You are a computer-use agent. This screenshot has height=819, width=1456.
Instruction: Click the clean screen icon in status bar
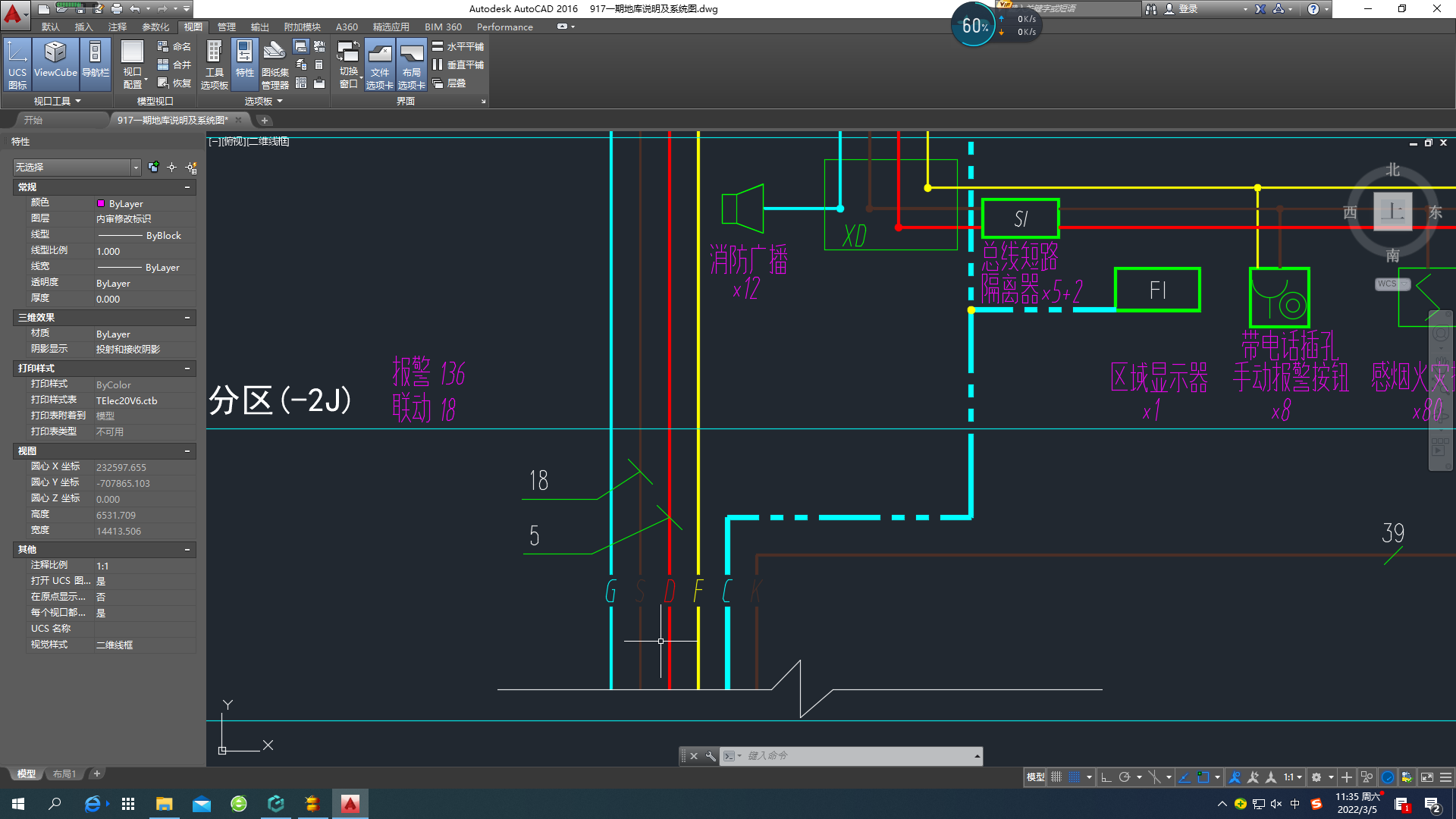[x=1427, y=777]
